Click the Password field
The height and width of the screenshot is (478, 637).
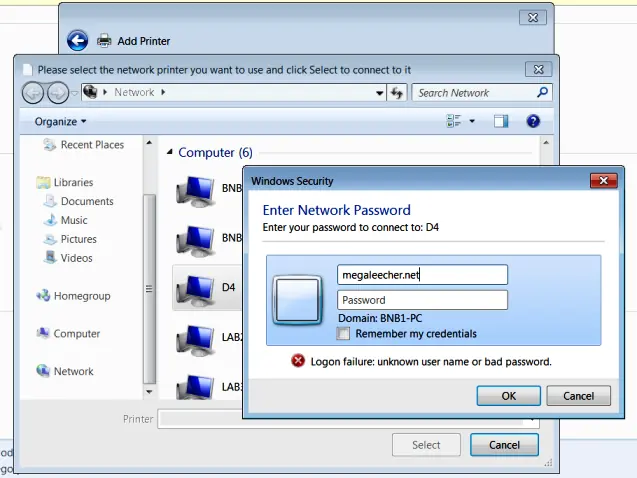422,300
